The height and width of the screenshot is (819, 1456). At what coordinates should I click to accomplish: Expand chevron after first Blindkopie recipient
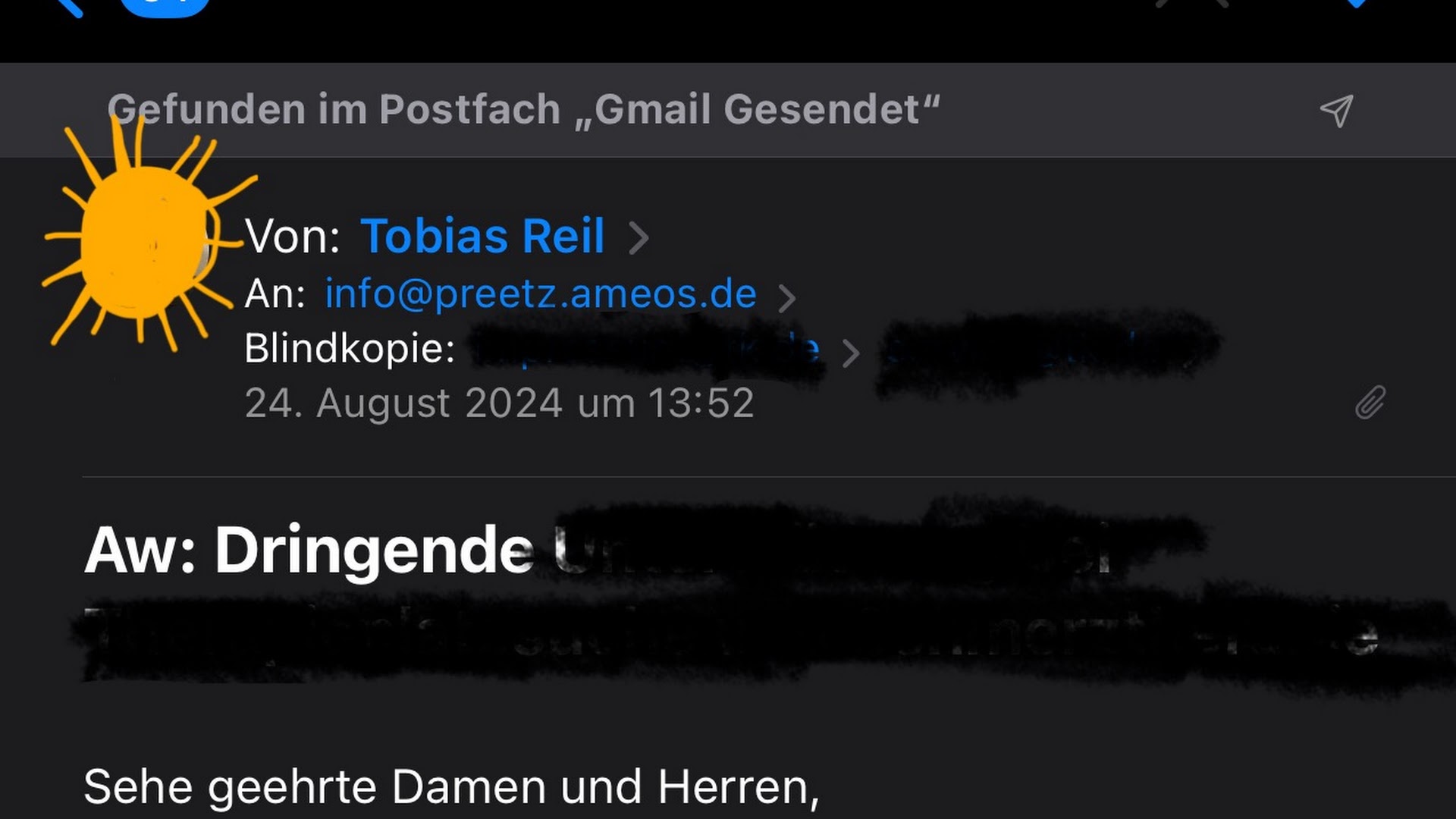851,353
